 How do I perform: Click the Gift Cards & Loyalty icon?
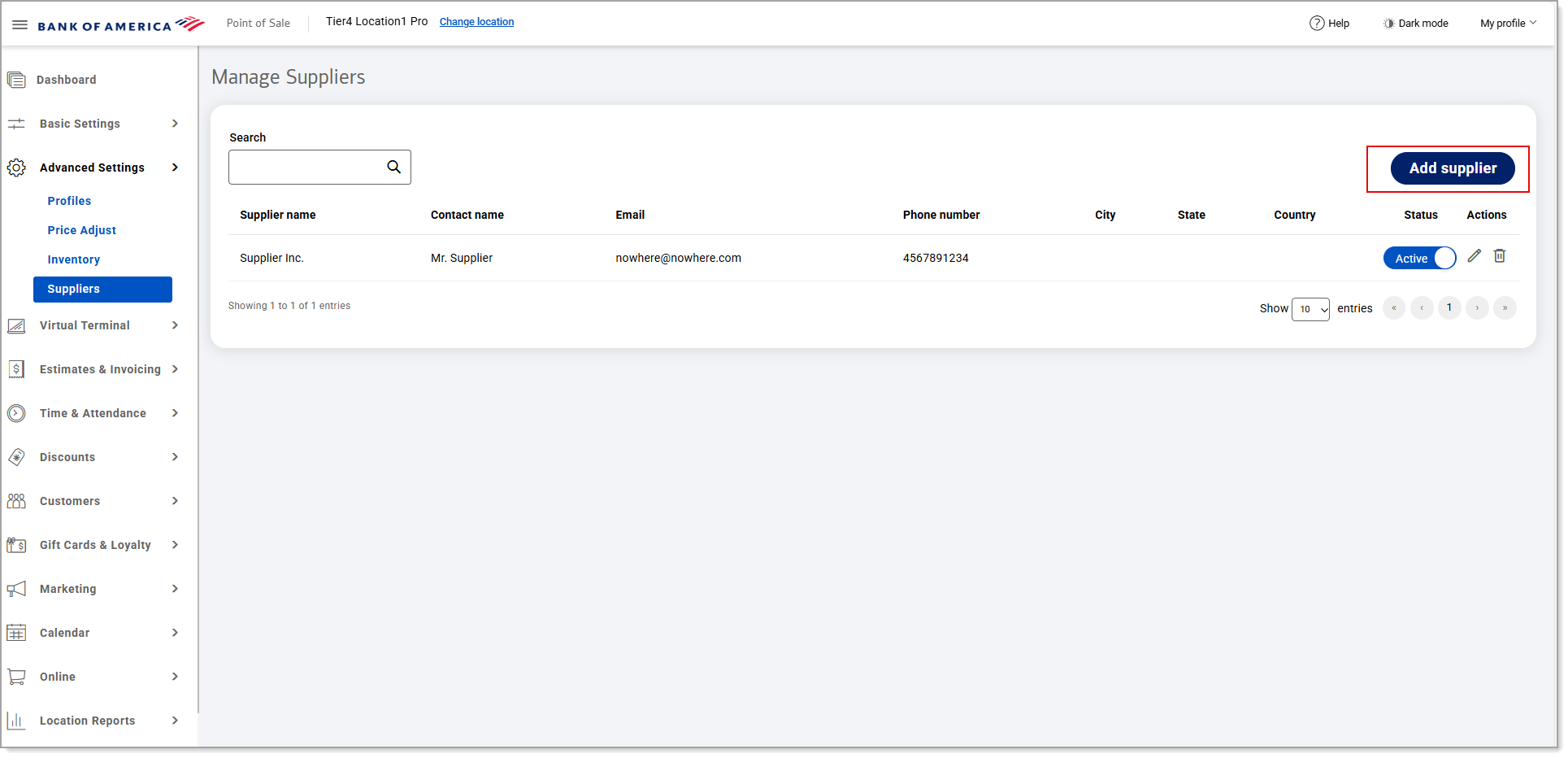click(x=16, y=545)
